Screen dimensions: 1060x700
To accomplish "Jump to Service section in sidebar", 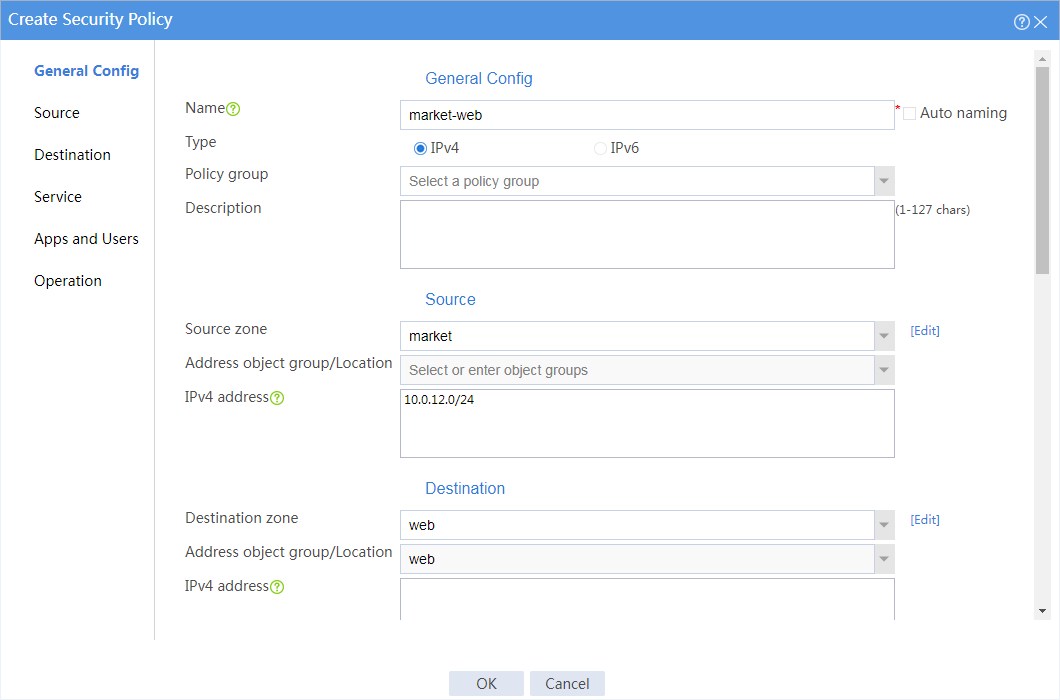I will pyautogui.click(x=58, y=197).
